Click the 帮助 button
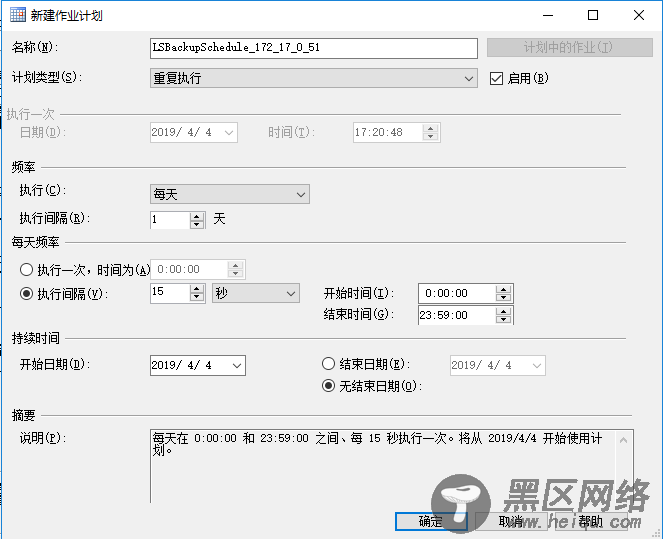 591,521
